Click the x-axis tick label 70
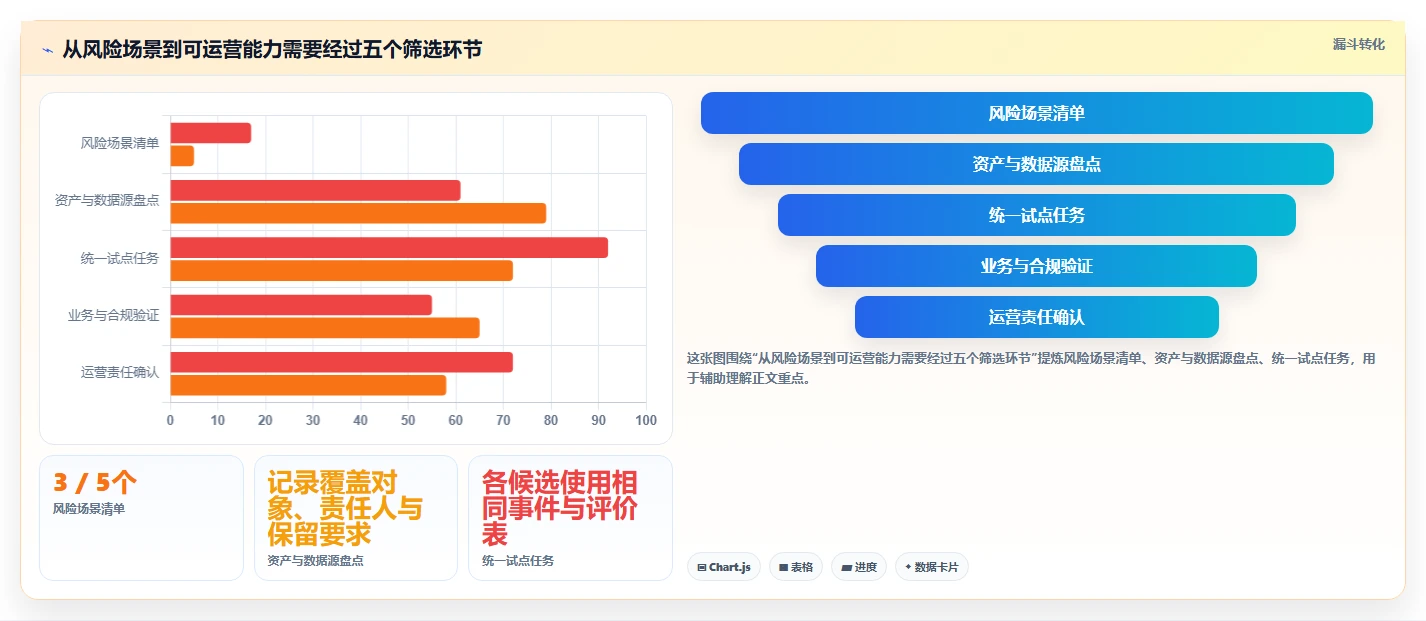Viewport: 1426px width, 621px height. pyautogui.click(x=503, y=420)
